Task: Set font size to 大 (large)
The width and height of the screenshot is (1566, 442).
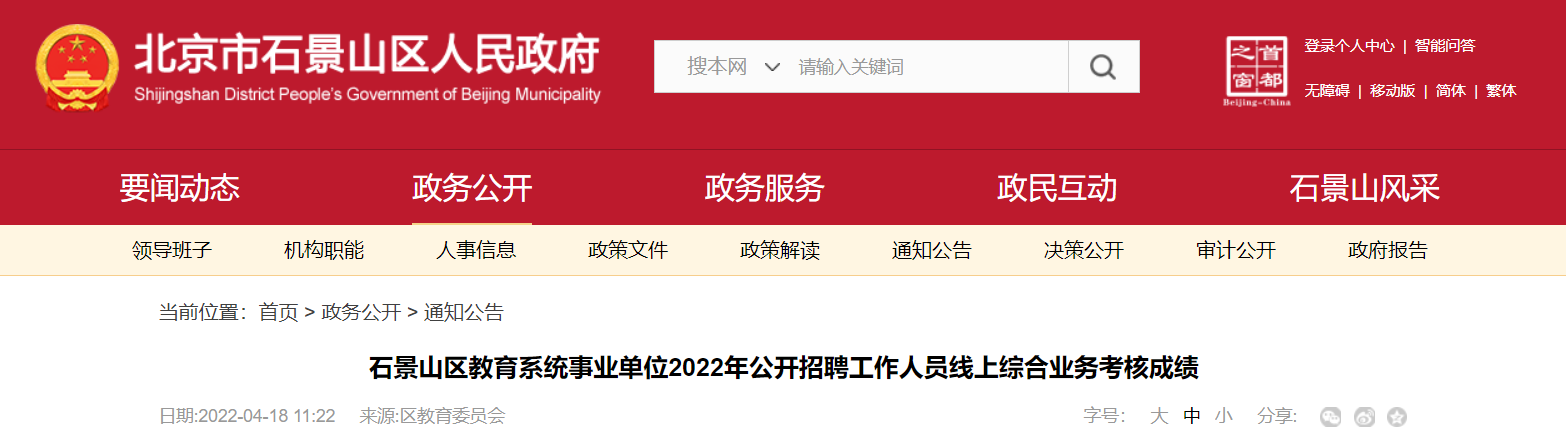Action: coord(1159,416)
